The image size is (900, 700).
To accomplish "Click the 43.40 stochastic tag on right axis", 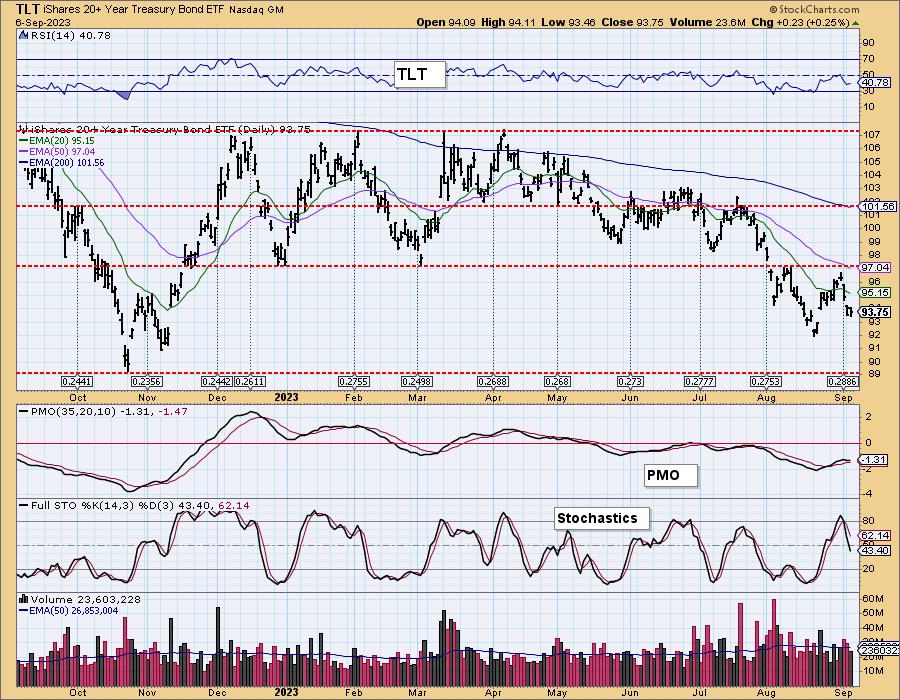I will tap(875, 551).
